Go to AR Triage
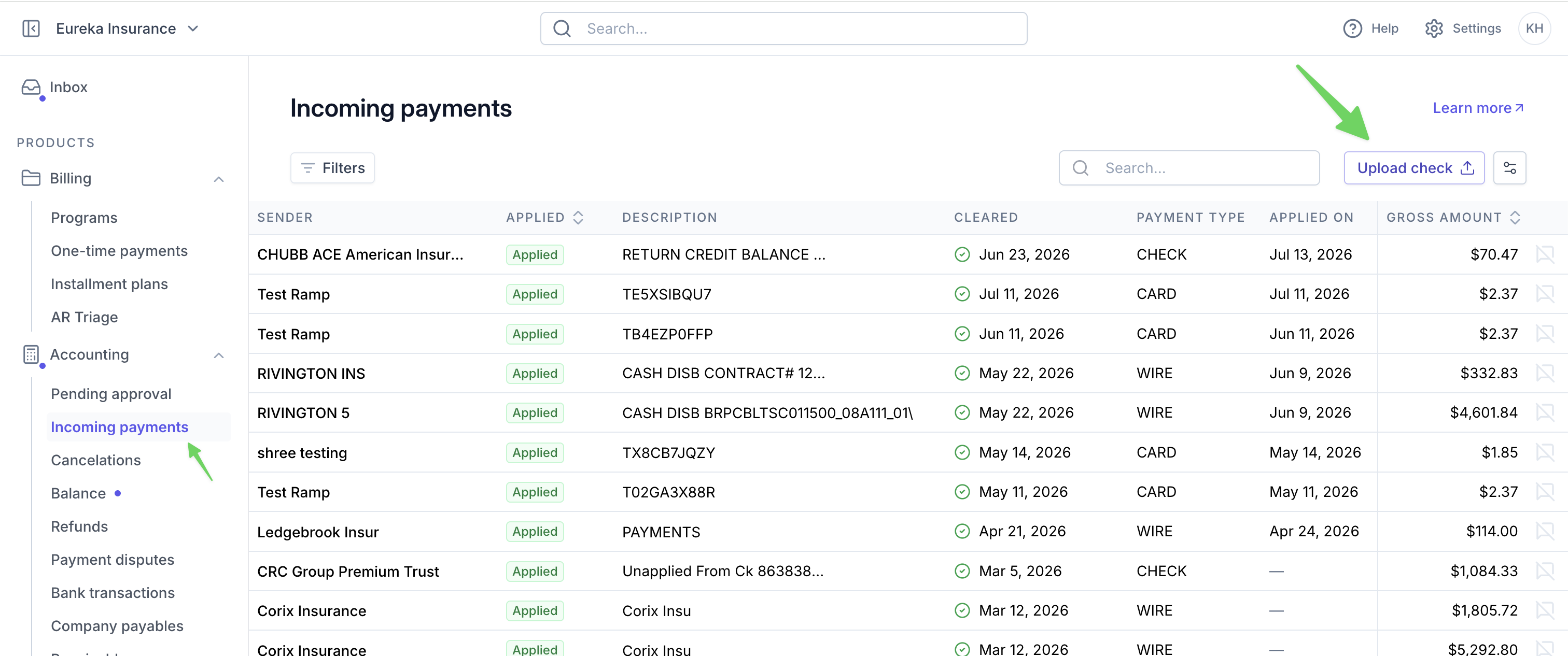Screen dimensions: 1568x656 pos(85,317)
